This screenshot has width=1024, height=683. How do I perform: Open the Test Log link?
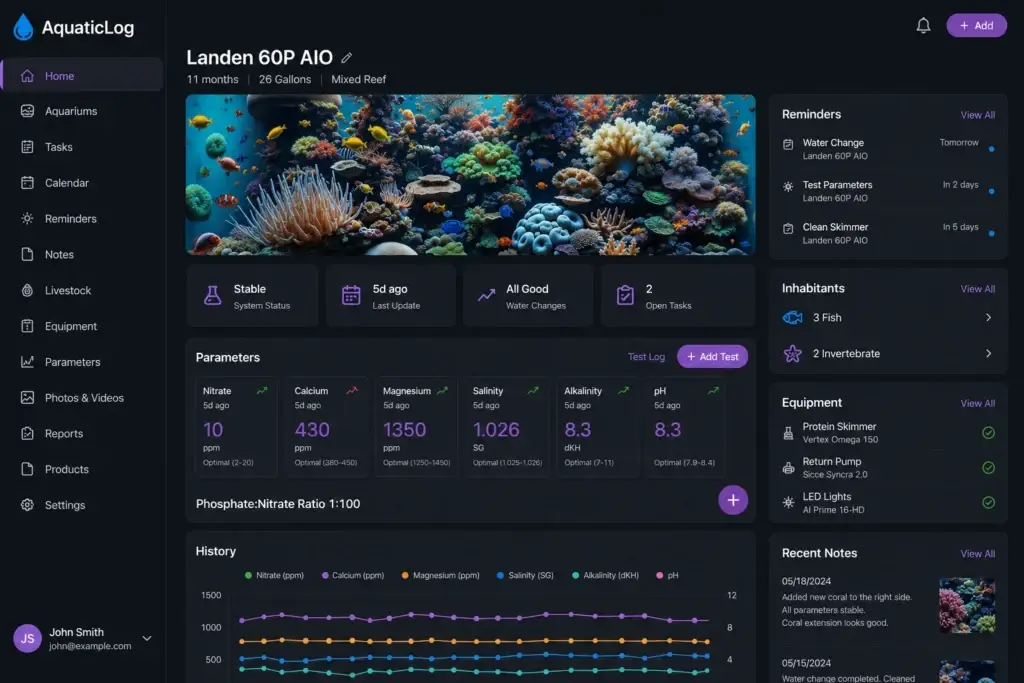646,357
